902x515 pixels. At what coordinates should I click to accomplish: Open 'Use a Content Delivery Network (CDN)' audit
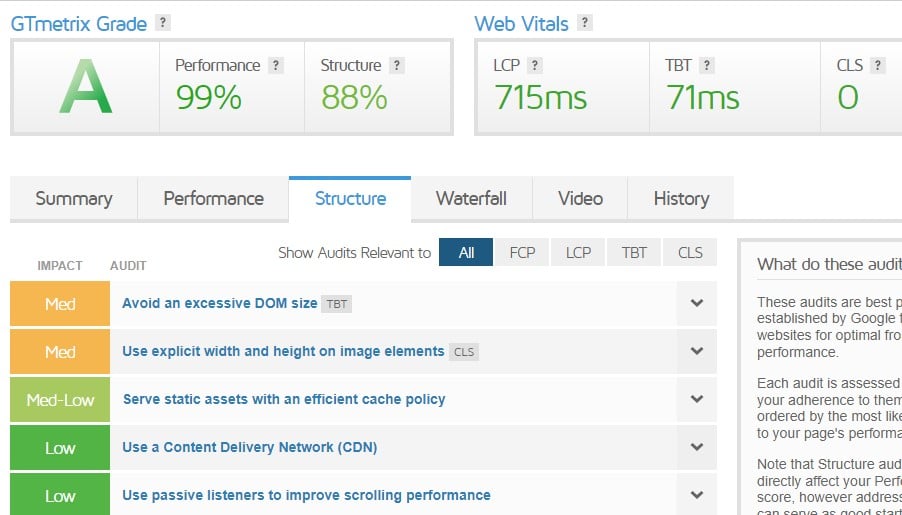pos(249,447)
